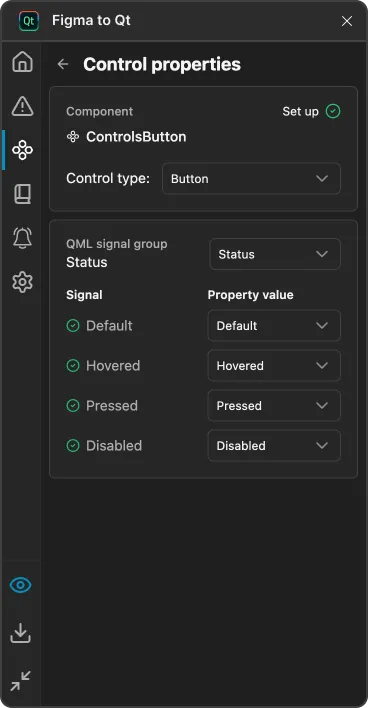Click the Signal column header
Viewport: 368px width, 708px height.
84,295
